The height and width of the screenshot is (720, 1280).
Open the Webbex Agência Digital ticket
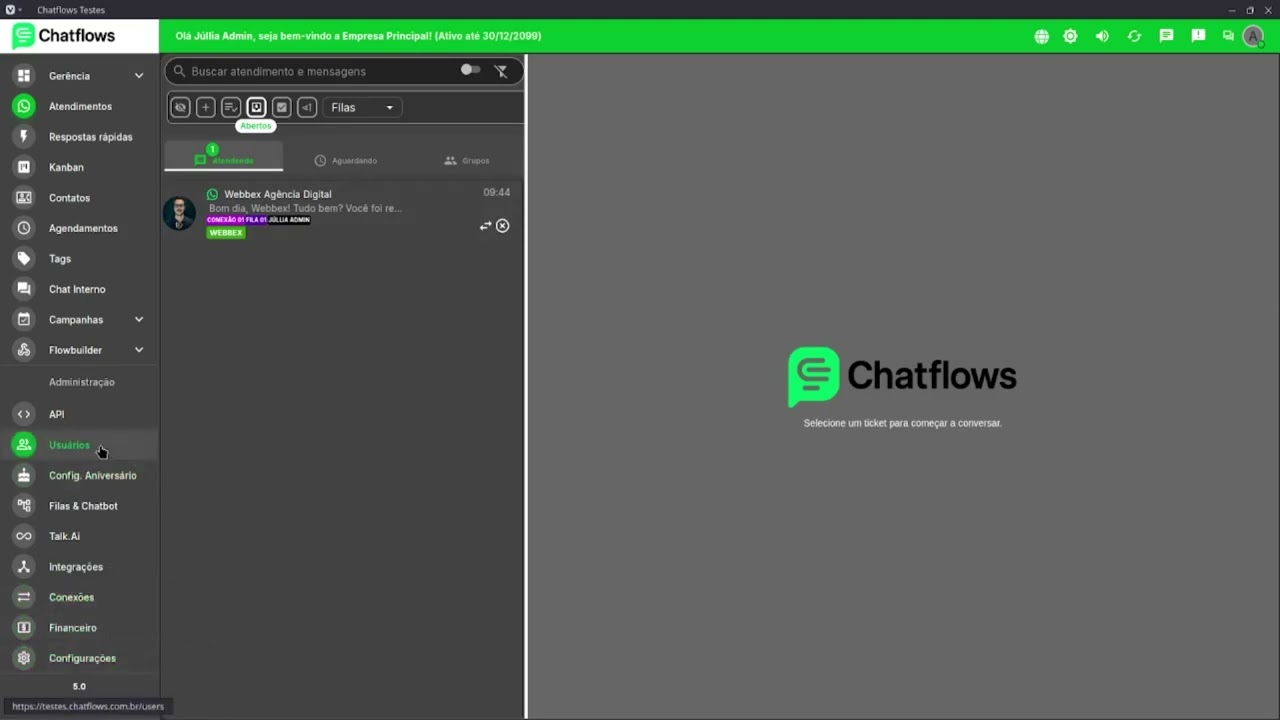(x=343, y=212)
